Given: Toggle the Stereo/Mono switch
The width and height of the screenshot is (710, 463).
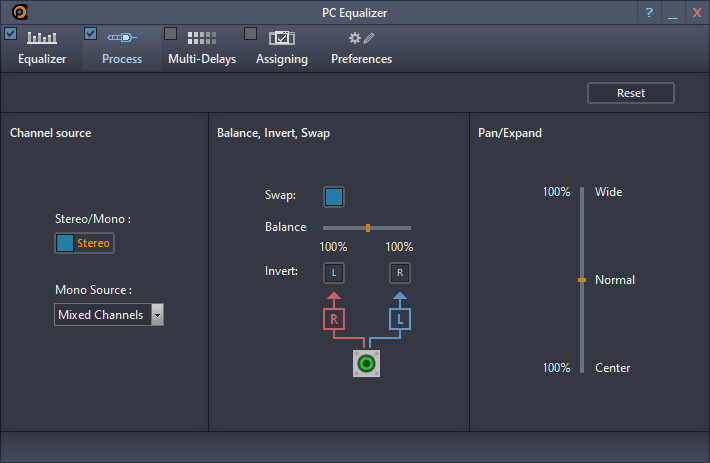Looking at the screenshot, I should pos(84,243).
